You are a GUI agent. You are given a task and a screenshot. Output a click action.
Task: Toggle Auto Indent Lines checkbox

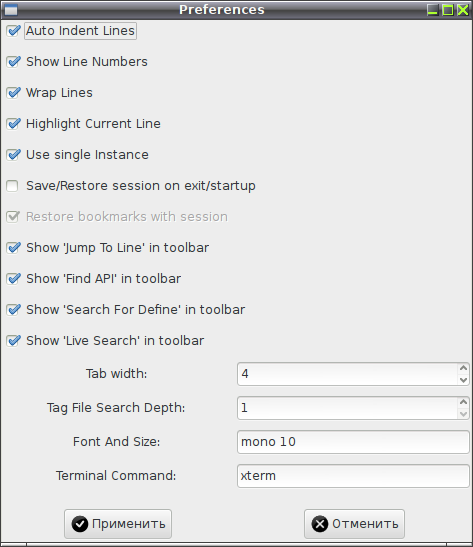coord(13,31)
